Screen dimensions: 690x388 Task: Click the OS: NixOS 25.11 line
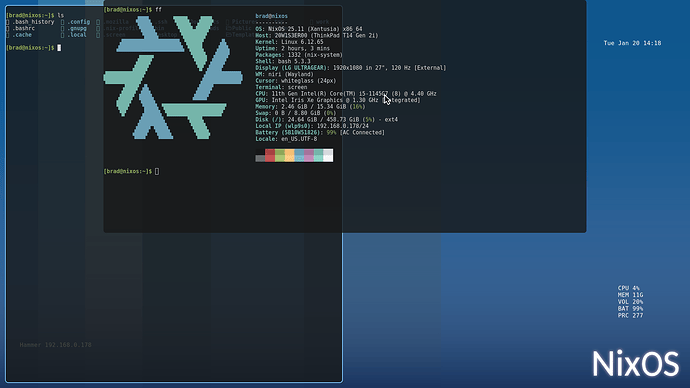pyautogui.click(x=309, y=29)
